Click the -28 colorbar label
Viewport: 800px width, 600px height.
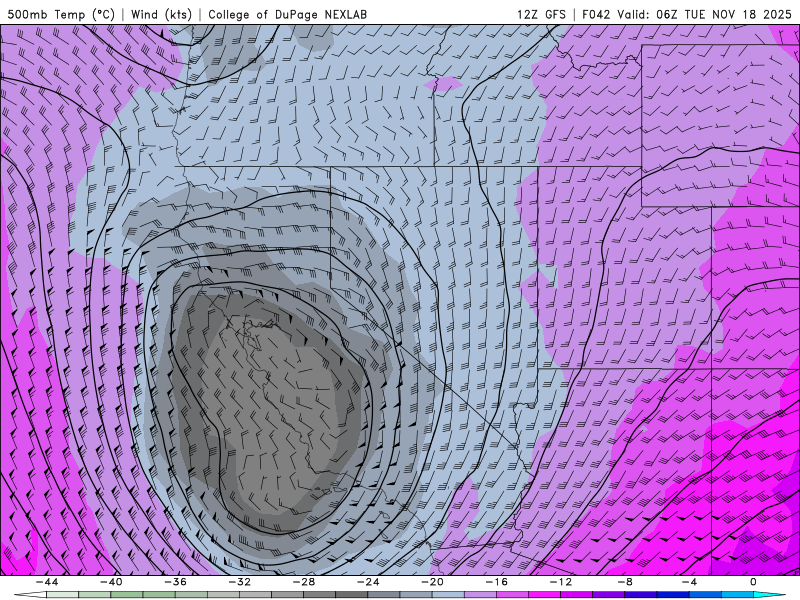(x=304, y=582)
